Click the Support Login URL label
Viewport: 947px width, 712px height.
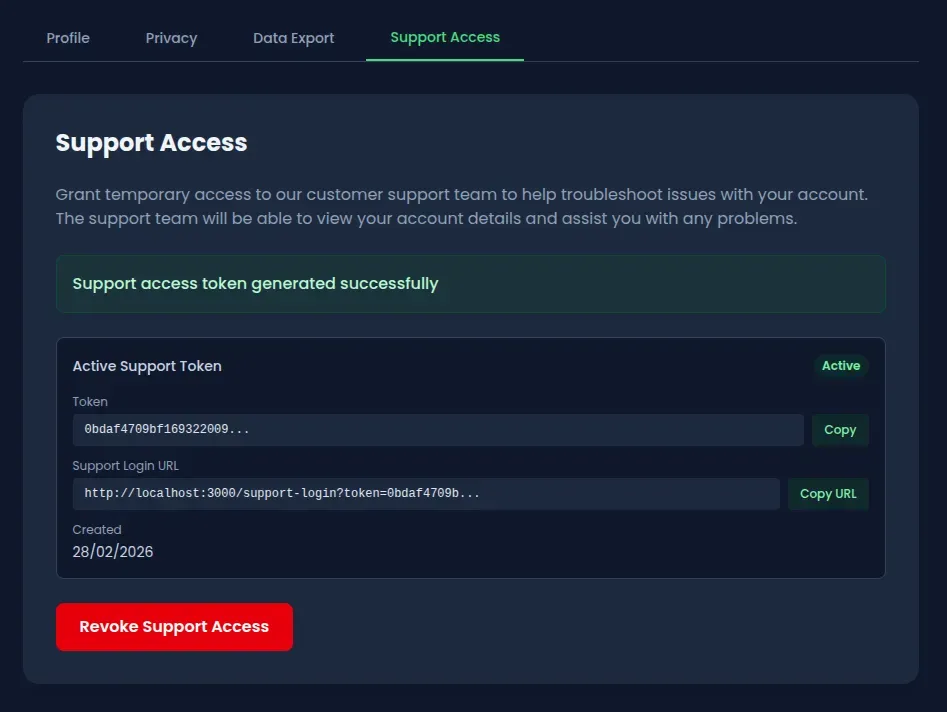pyautogui.click(x=126, y=465)
